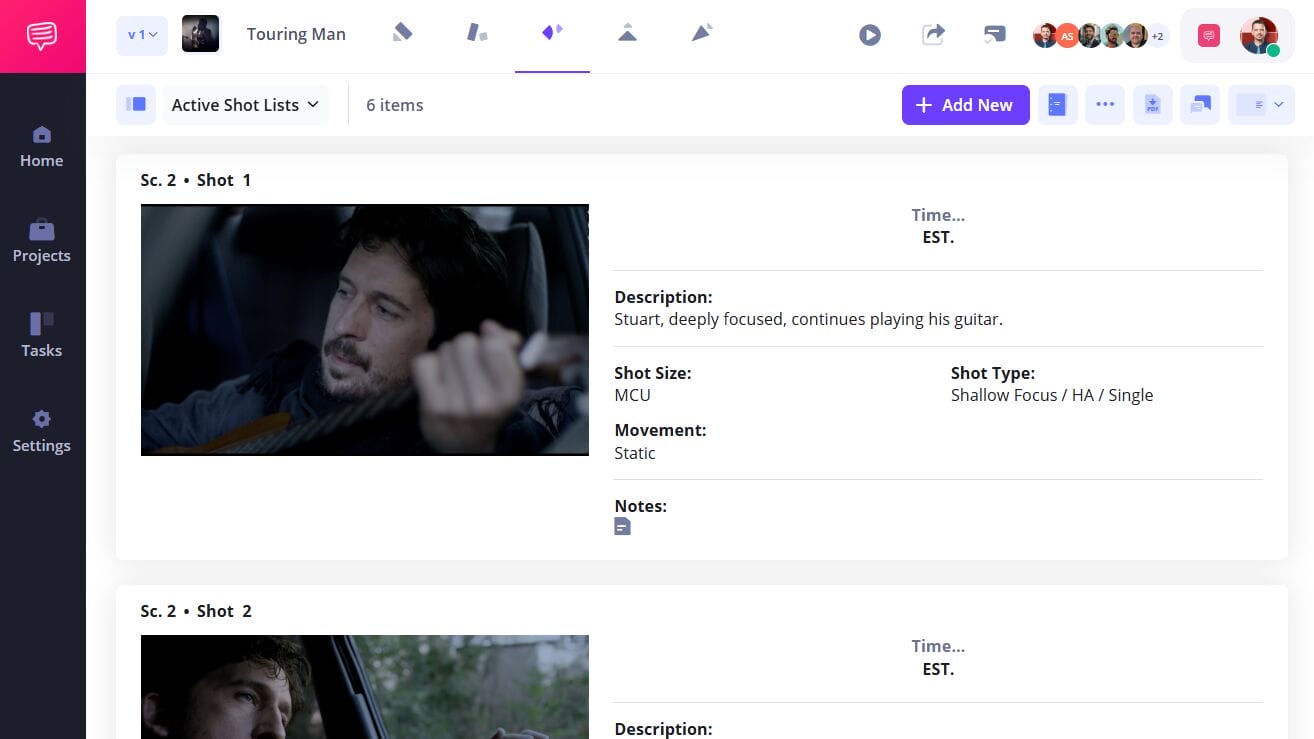Open the comments bubbles icon
Screen dimensions: 1314x739
pos(1200,105)
